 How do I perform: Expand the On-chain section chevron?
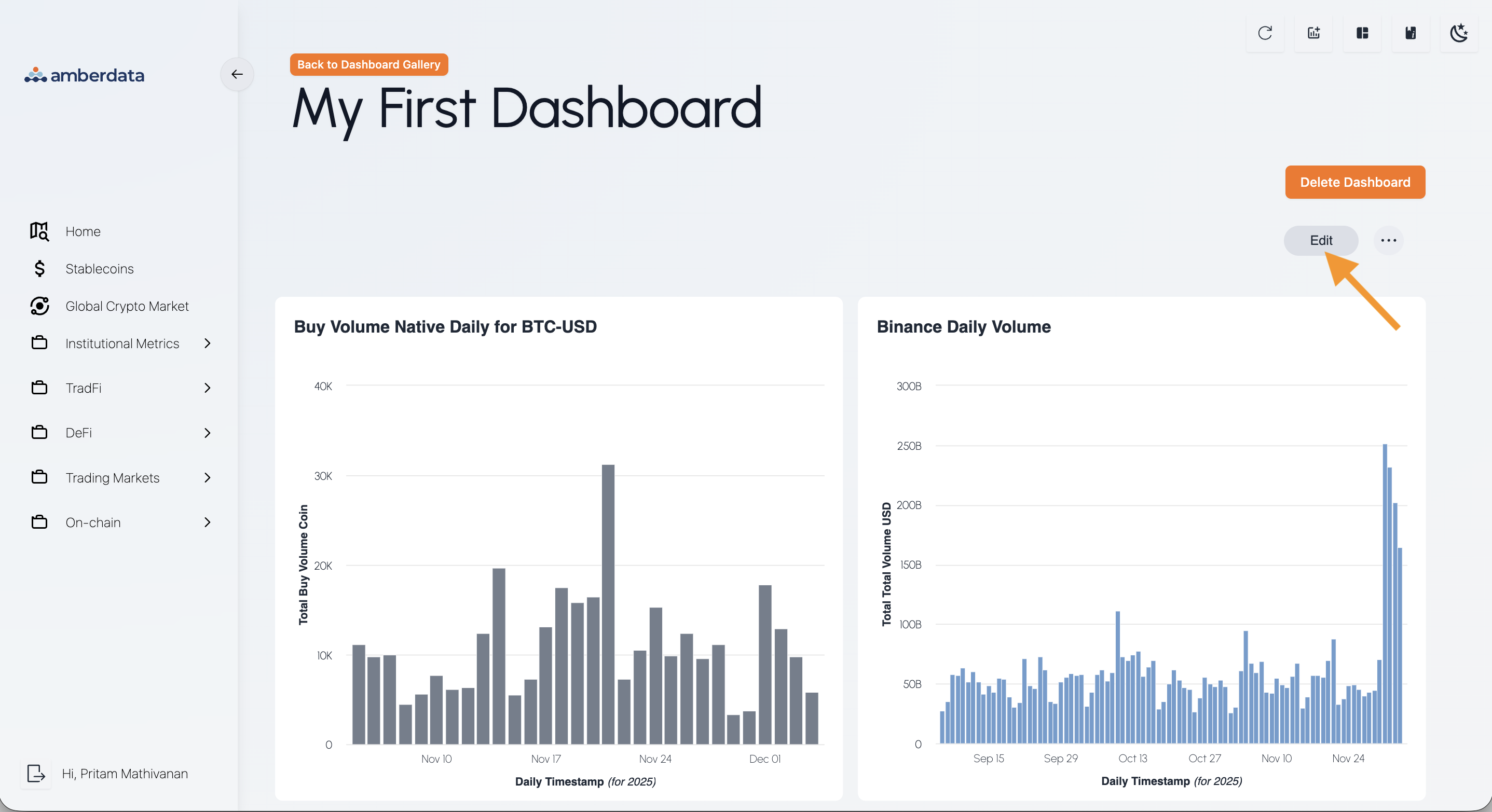[x=208, y=522]
